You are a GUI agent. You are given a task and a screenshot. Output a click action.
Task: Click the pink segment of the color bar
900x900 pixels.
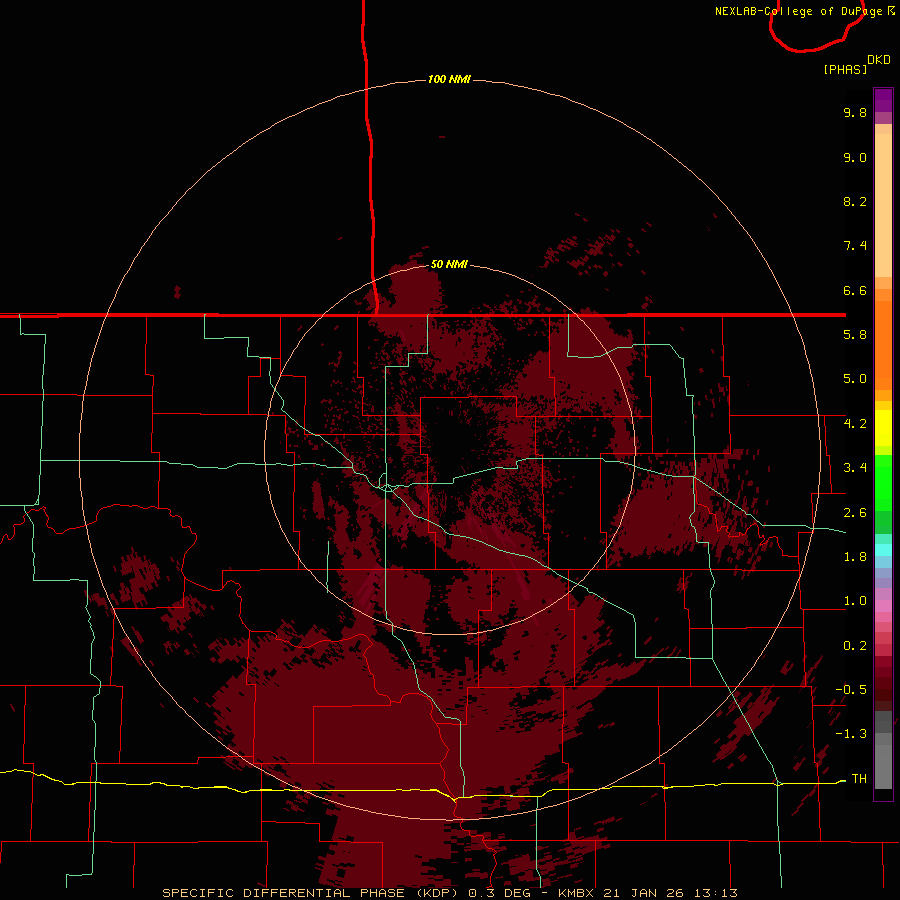pos(883,606)
